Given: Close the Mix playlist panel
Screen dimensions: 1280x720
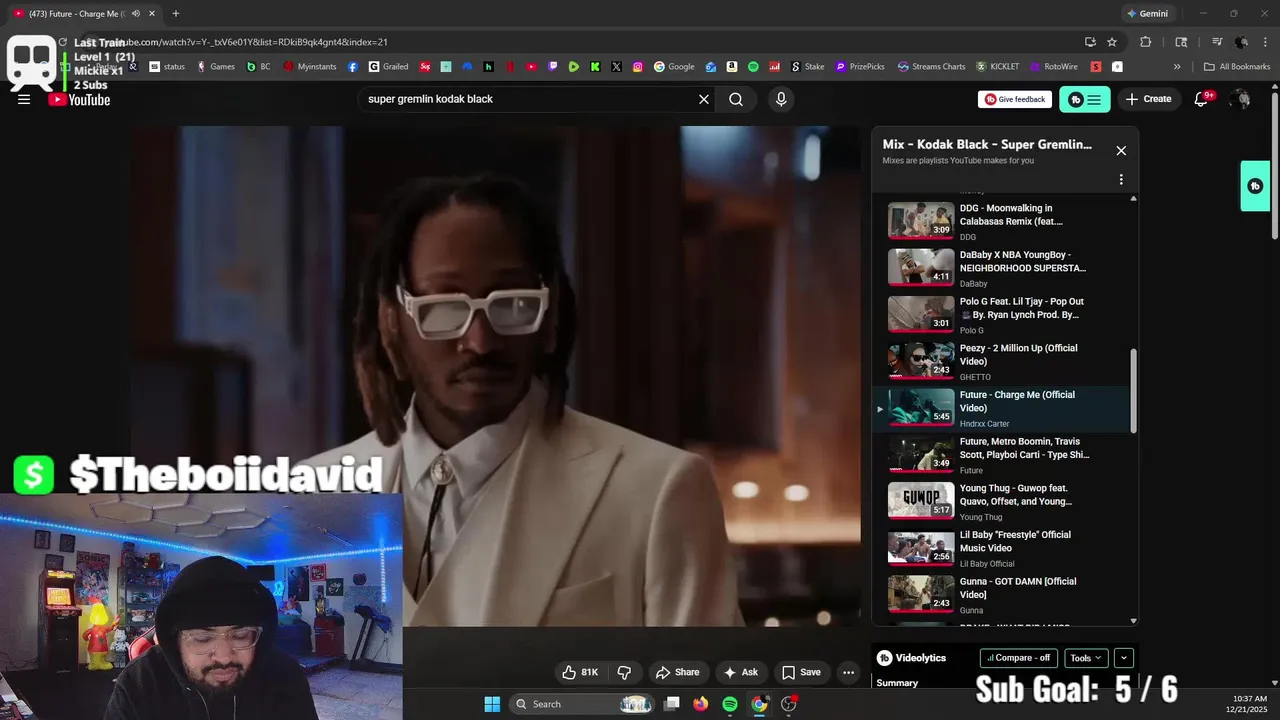Looking at the screenshot, I should (1121, 150).
